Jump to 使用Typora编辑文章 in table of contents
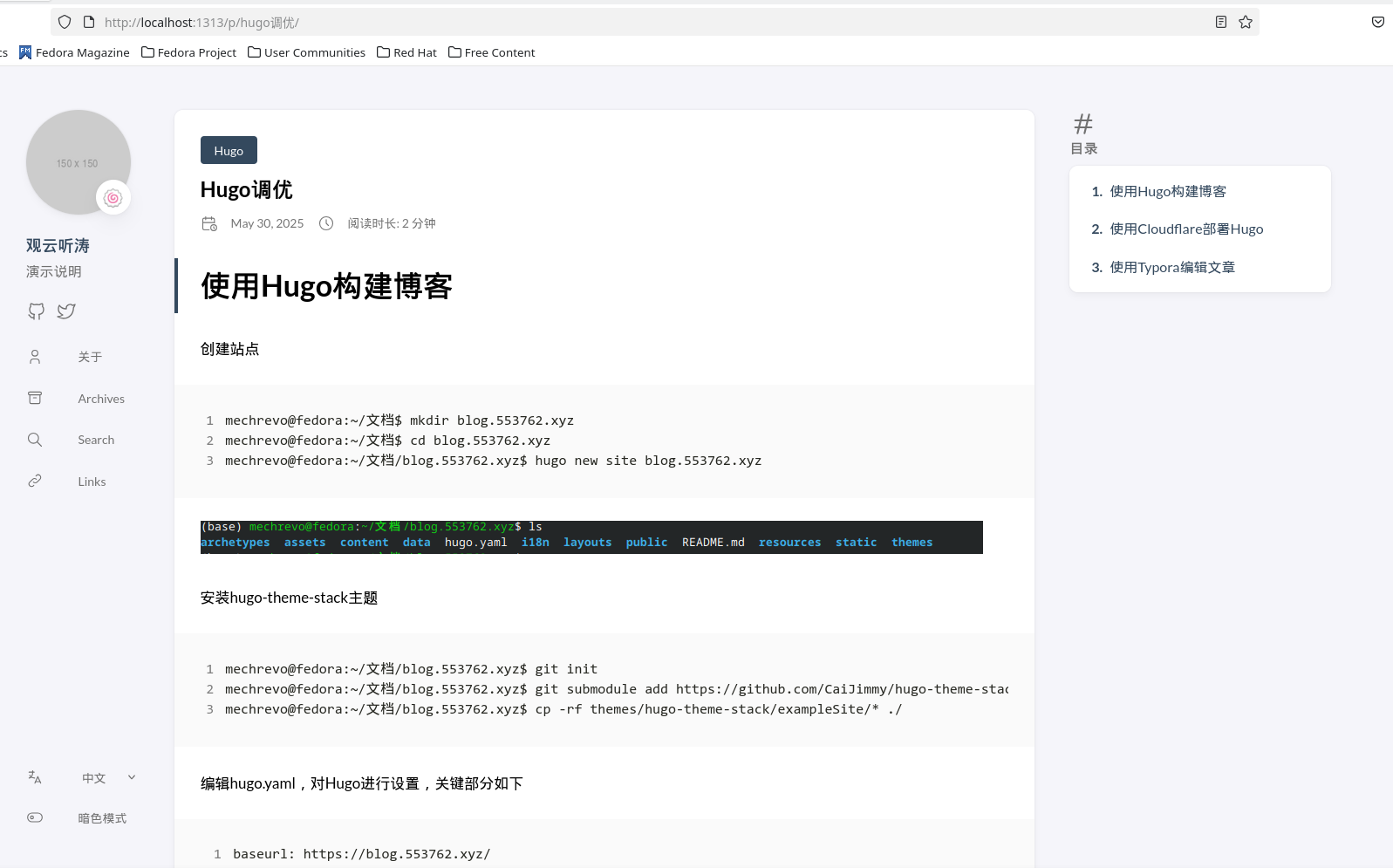Viewport: 1393px width, 868px height. (x=1171, y=268)
